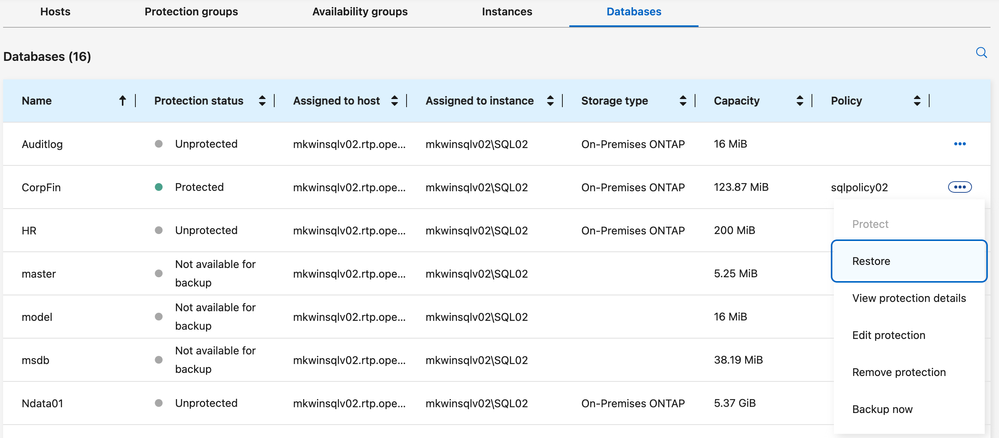Switch to the Hosts tab

[x=55, y=12]
